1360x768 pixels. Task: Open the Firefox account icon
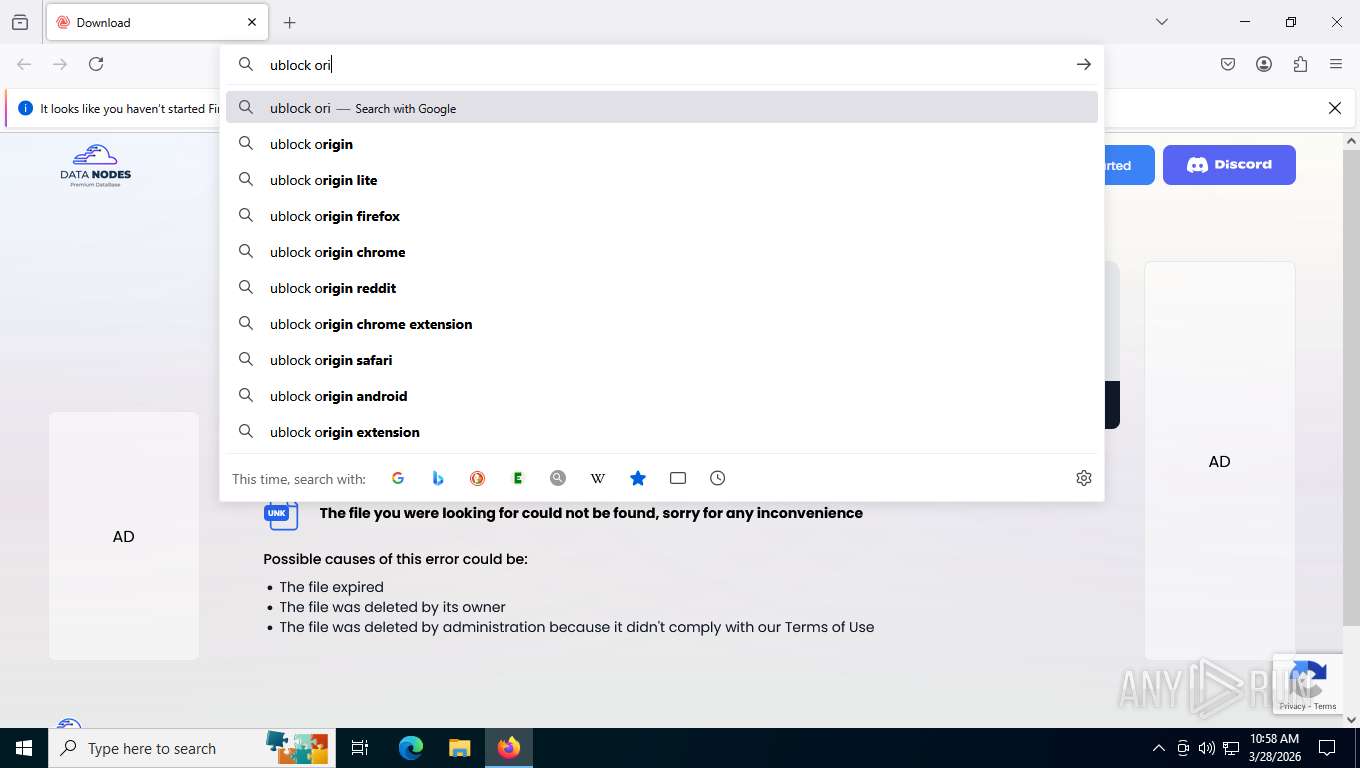[x=1264, y=64]
